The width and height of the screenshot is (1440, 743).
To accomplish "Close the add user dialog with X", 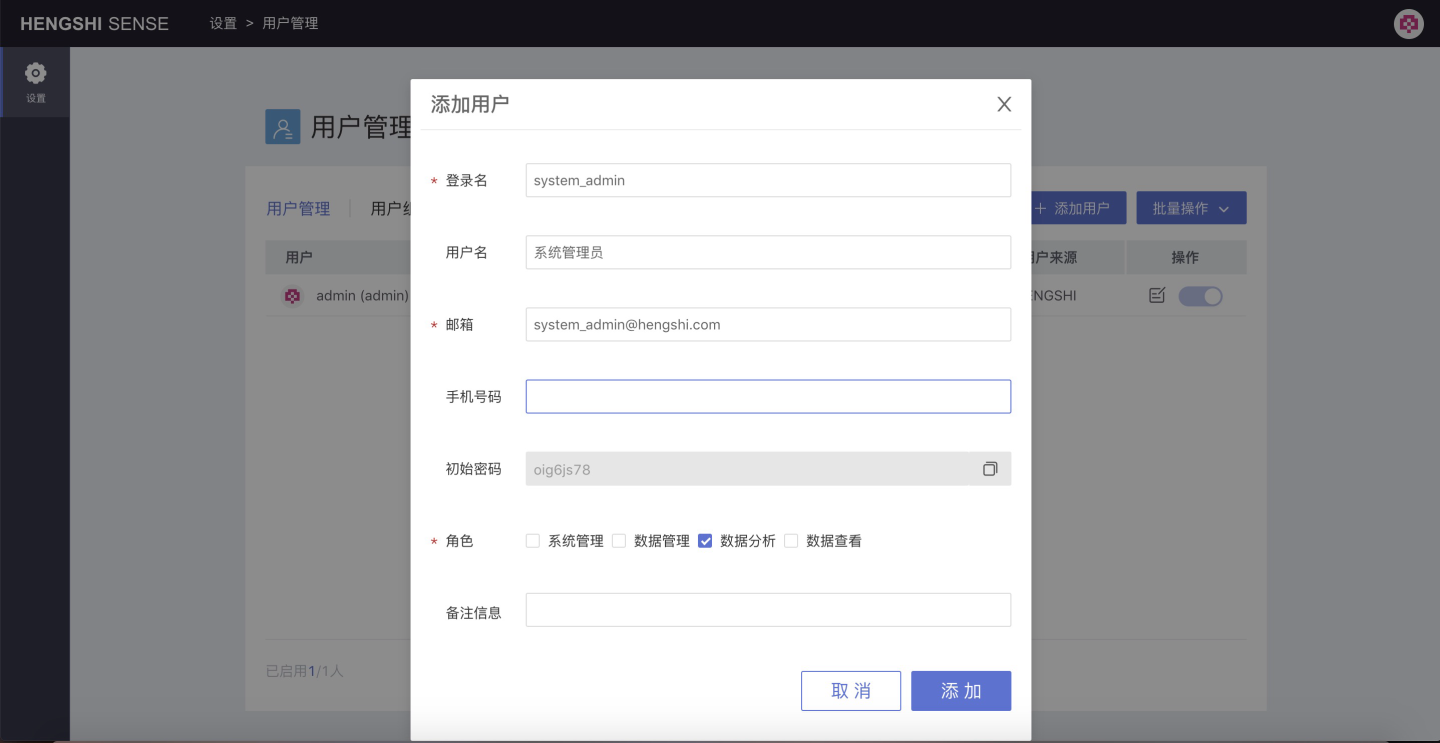I will click(1004, 104).
